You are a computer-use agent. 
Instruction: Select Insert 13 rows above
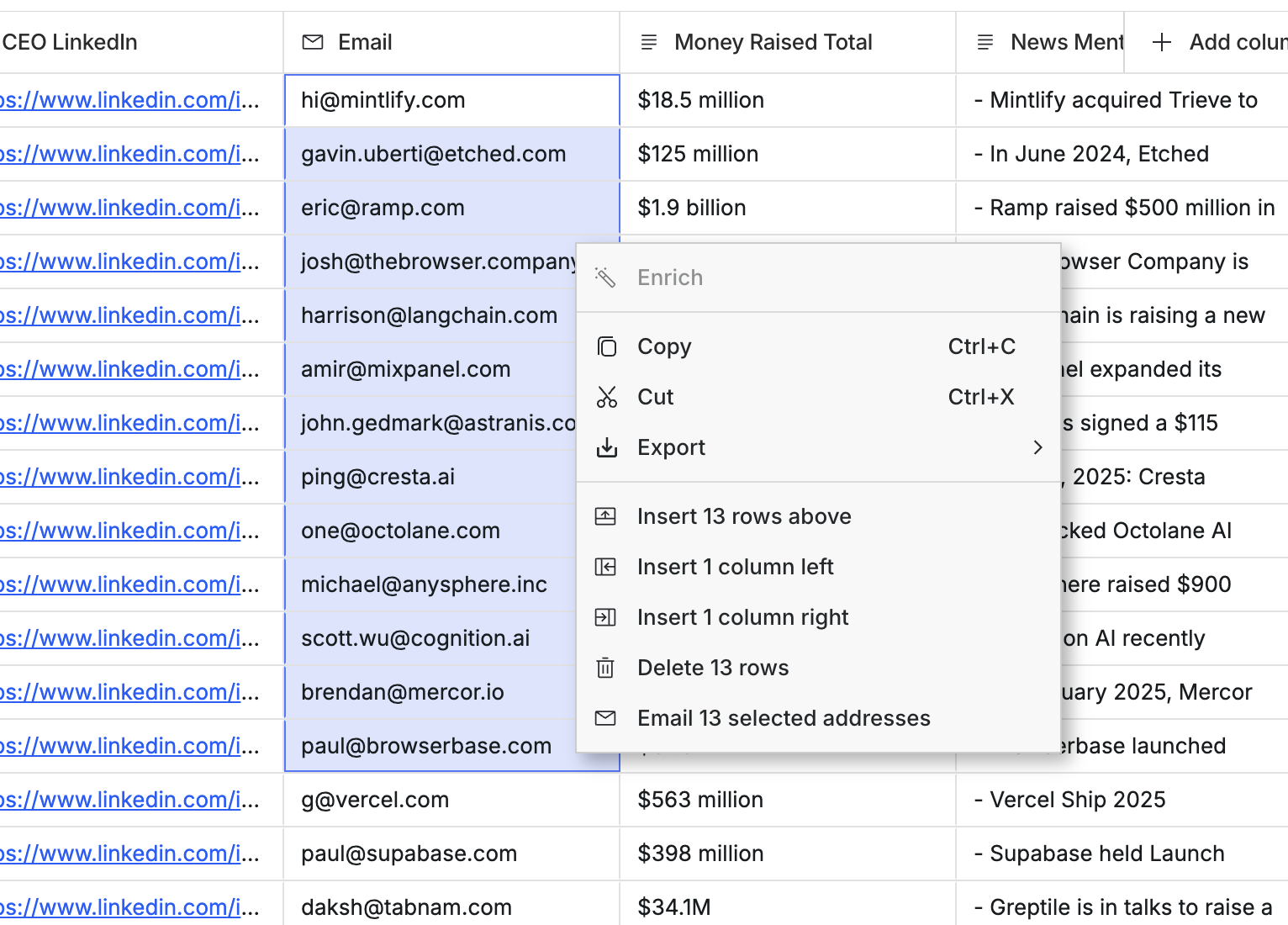[x=818, y=516]
